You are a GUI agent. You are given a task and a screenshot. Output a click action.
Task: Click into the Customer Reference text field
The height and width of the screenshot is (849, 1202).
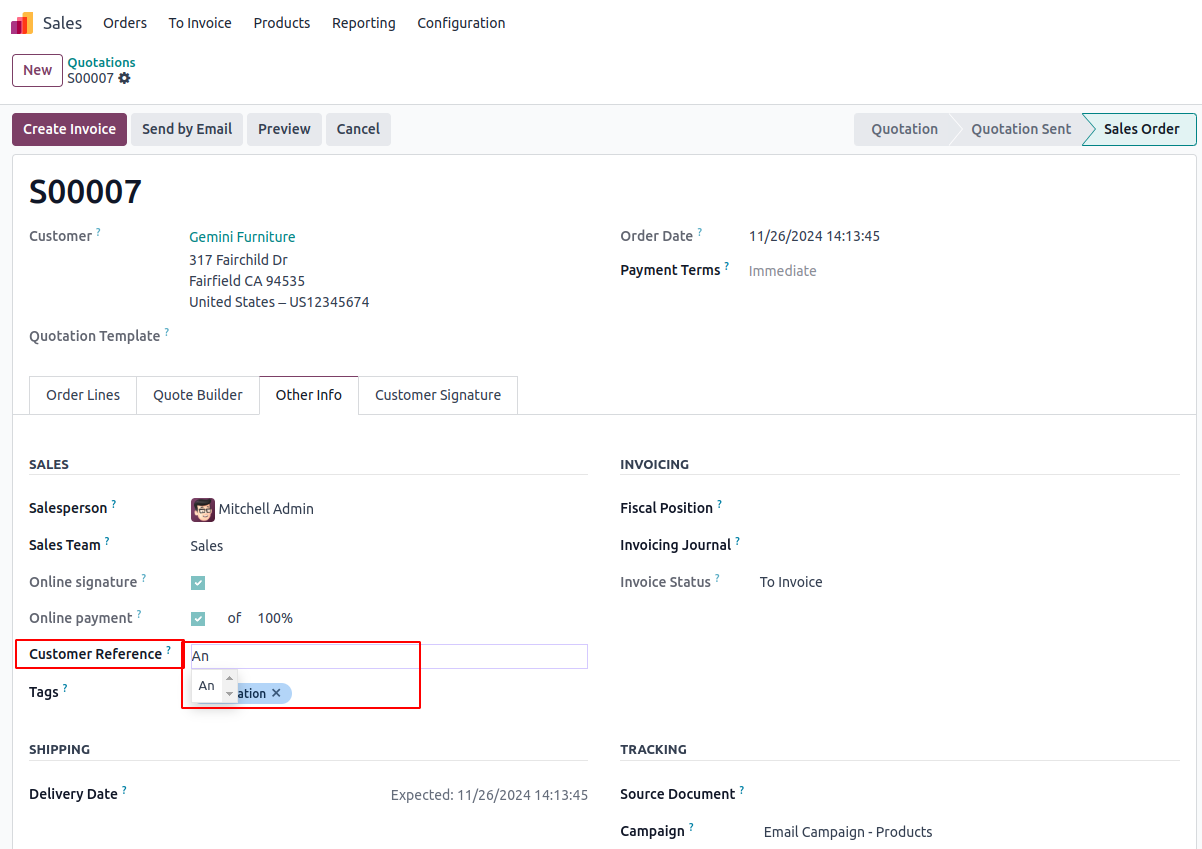pyautogui.click(x=390, y=656)
